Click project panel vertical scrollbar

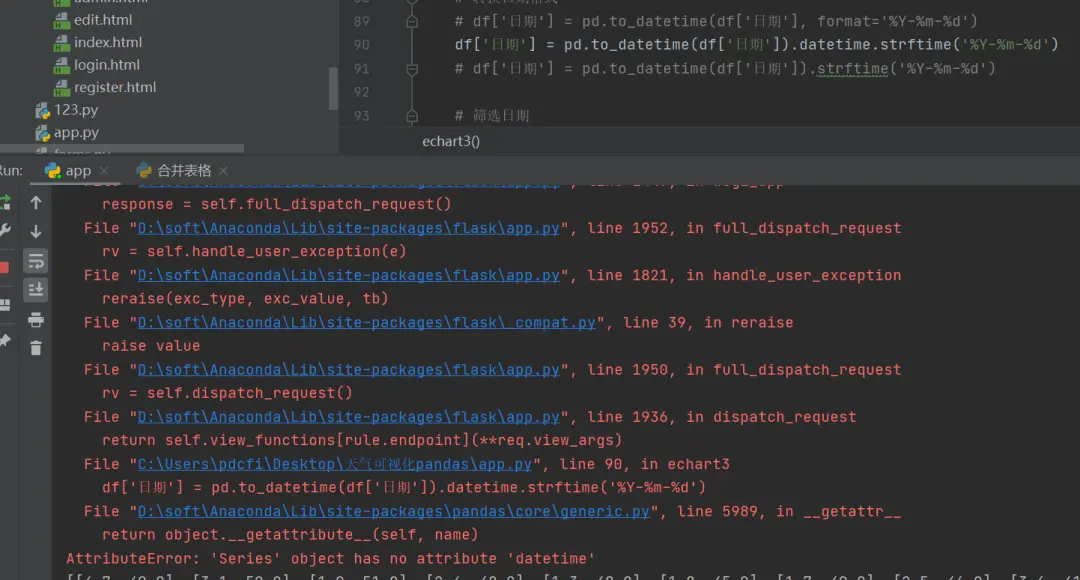[333, 88]
